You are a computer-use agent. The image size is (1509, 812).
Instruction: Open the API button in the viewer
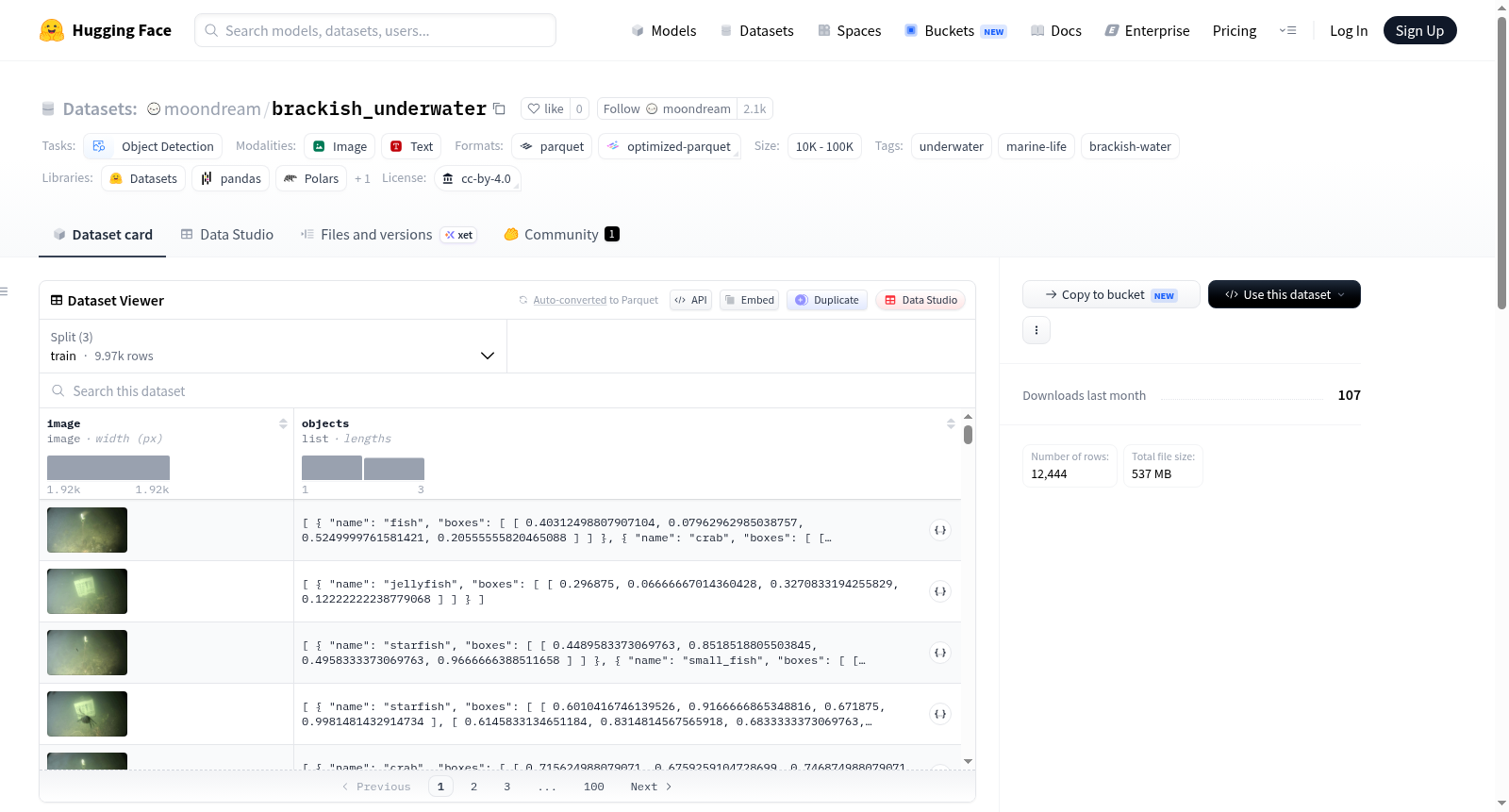690,300
